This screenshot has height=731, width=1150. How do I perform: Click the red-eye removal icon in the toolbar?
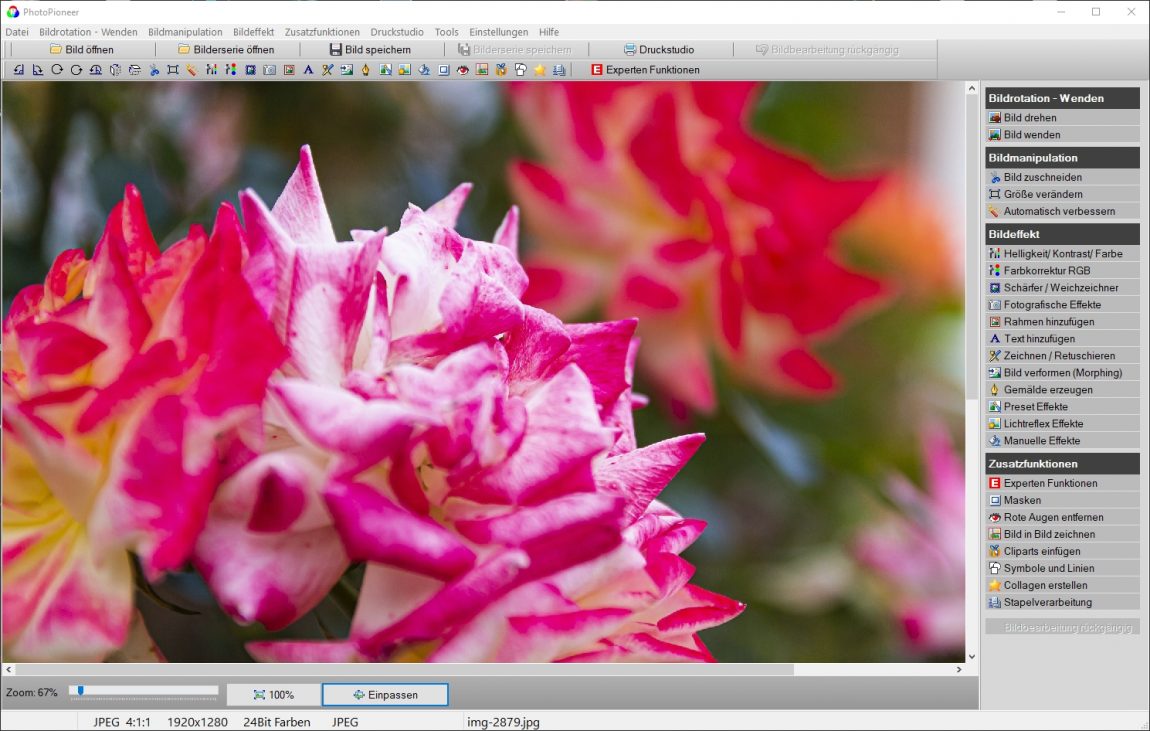tap(463, 70)
